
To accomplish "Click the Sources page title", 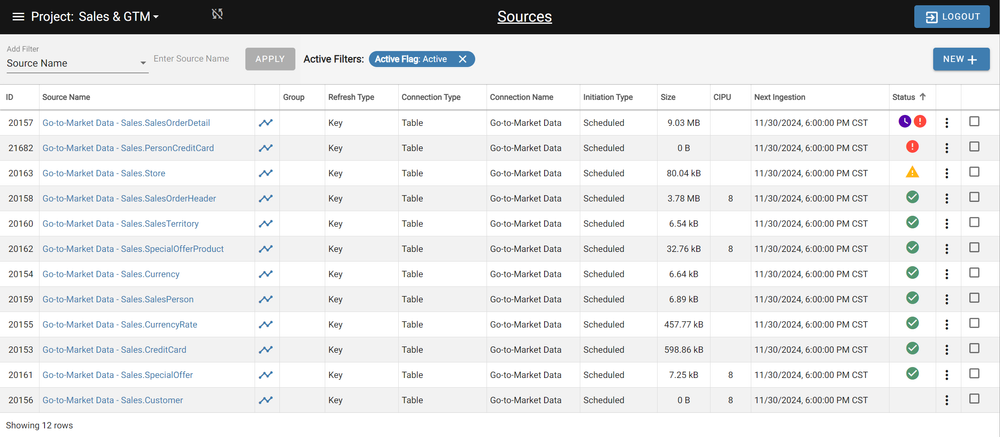I will click(524, 17).
